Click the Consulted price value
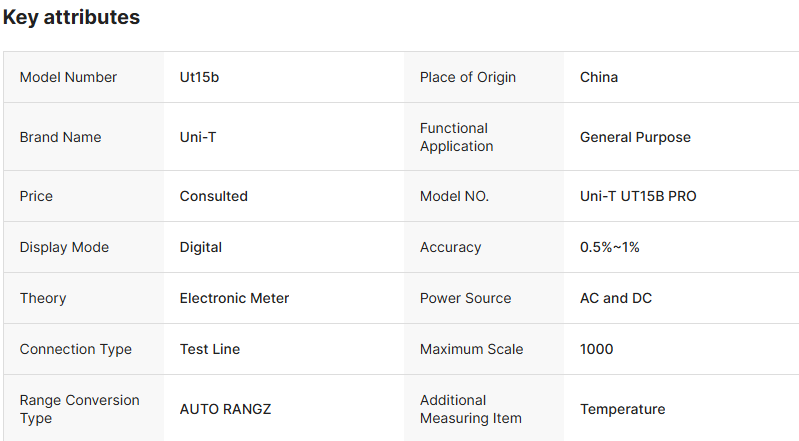Screen dimensions: 799x441 click(213, 196)
